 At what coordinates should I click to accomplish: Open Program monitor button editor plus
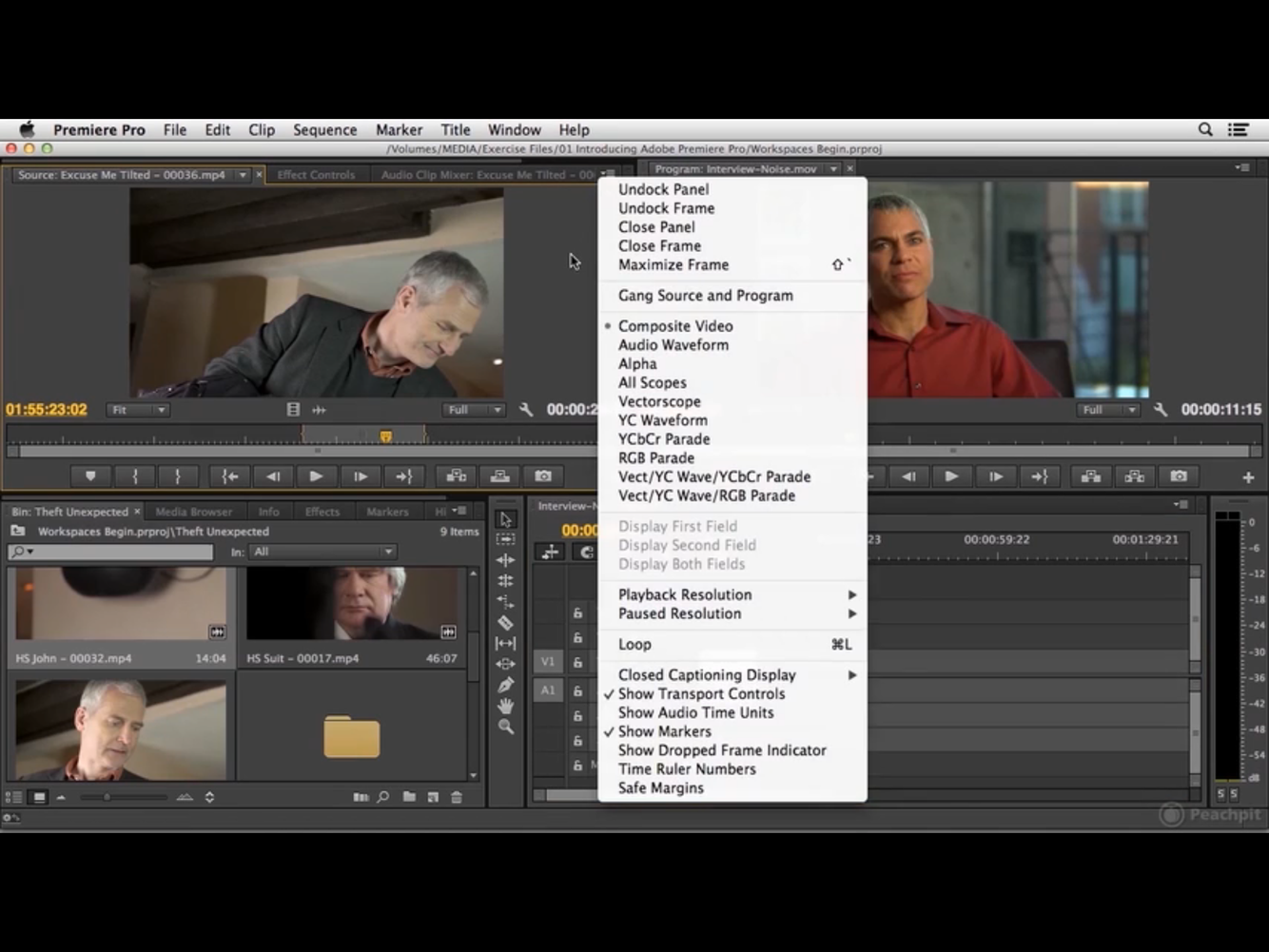[x=1248, y=477]
